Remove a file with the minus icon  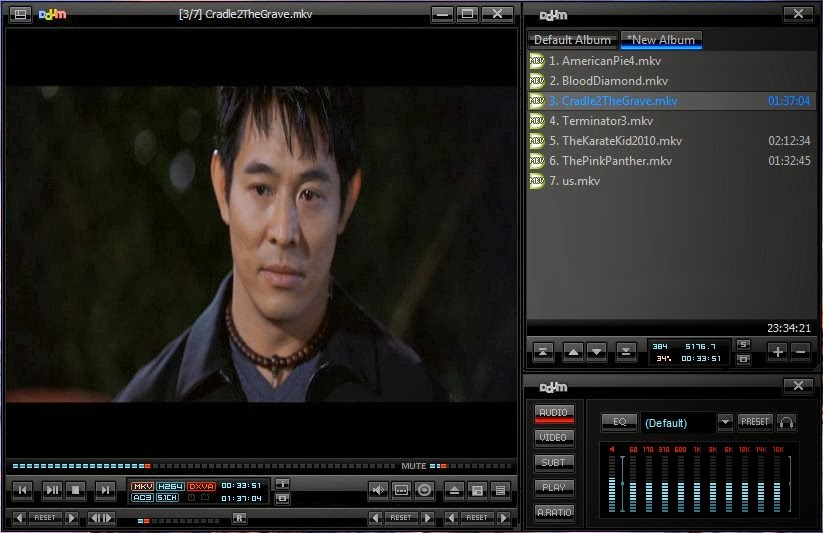click(801, 351)
